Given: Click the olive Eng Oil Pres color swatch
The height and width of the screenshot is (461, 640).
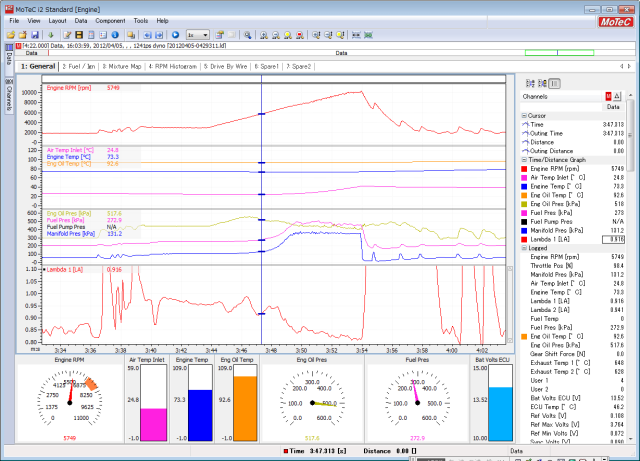Looking at the screenshot, I should click(x=524, y=204).
